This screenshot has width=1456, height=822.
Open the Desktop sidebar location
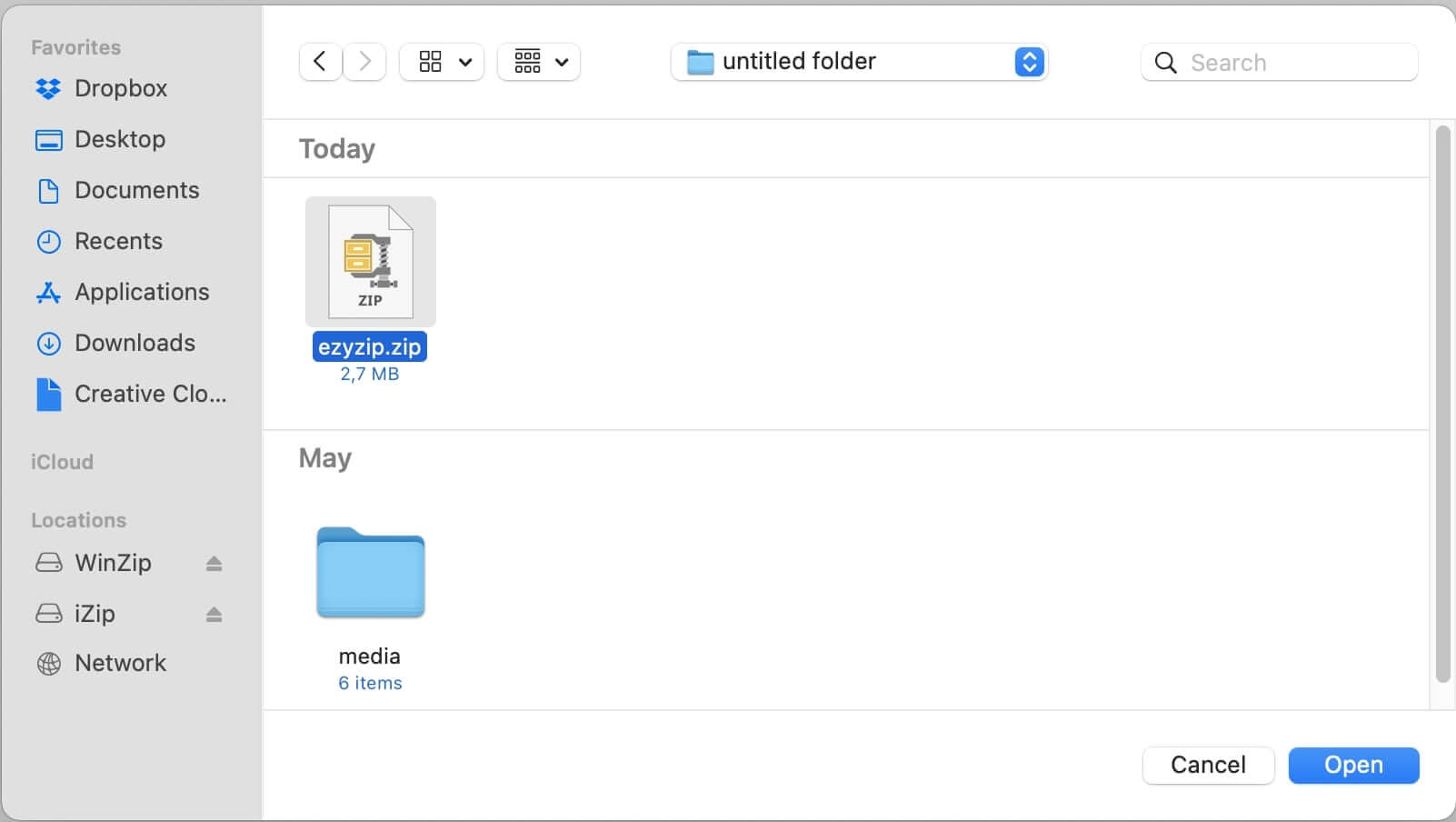click(119, 139)
